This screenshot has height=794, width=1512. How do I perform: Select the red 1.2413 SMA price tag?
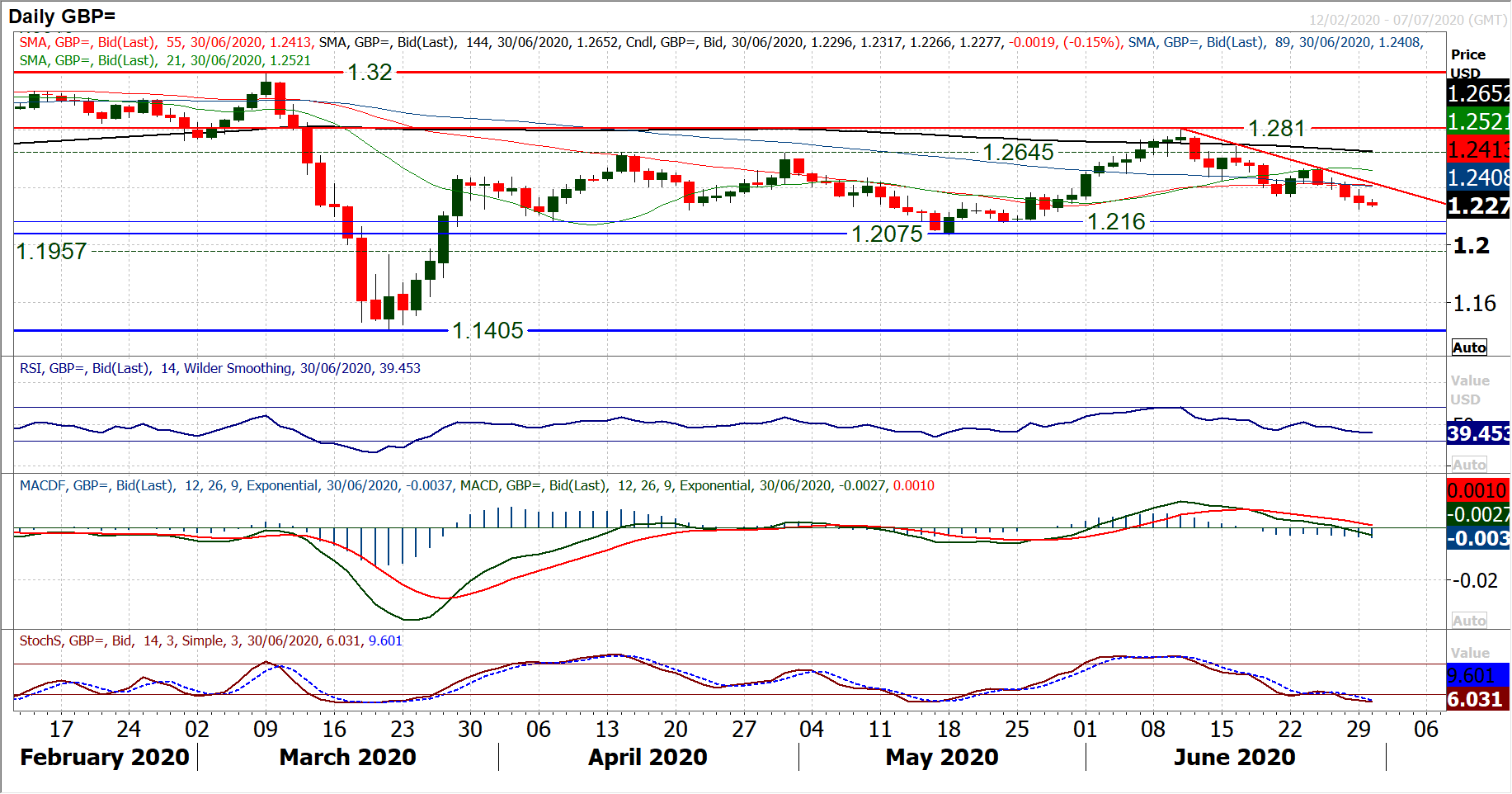tap(1478, 150)
